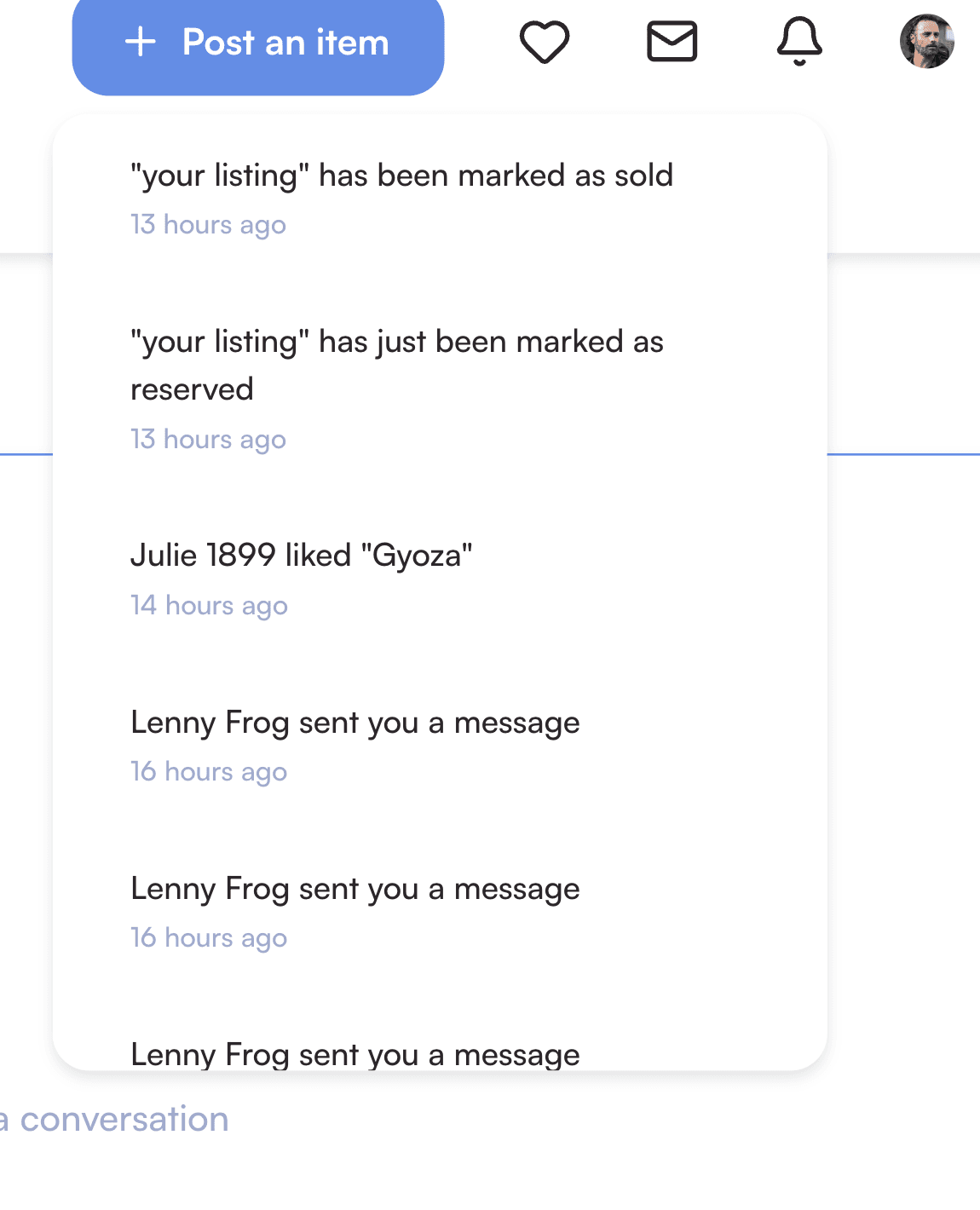Open the partially hidden bottom Lenny Frog notification

click(440, 1053)
